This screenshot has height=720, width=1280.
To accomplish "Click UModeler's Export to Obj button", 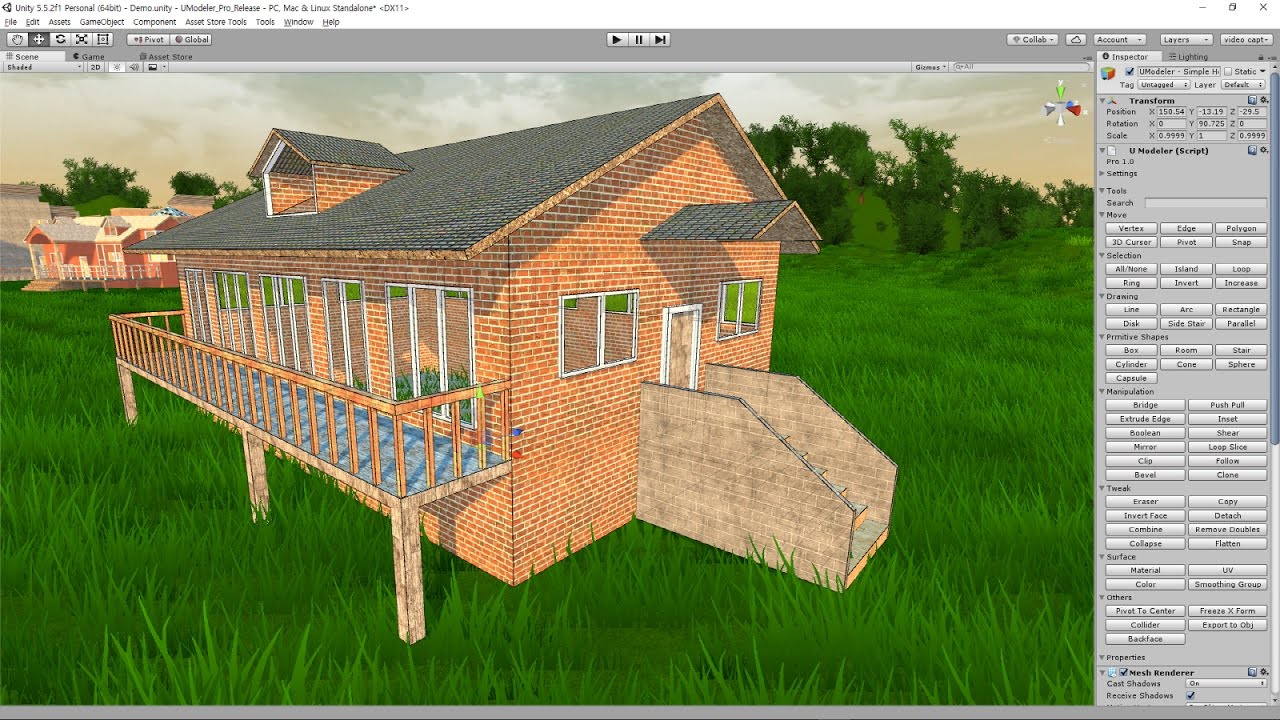I will tap(1229, 624).
